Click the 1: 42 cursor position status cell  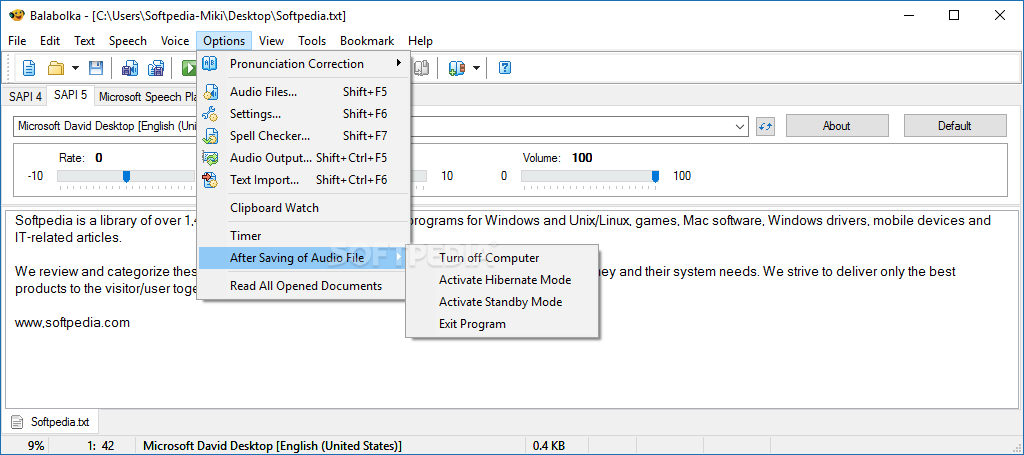(x=93, y=446)
